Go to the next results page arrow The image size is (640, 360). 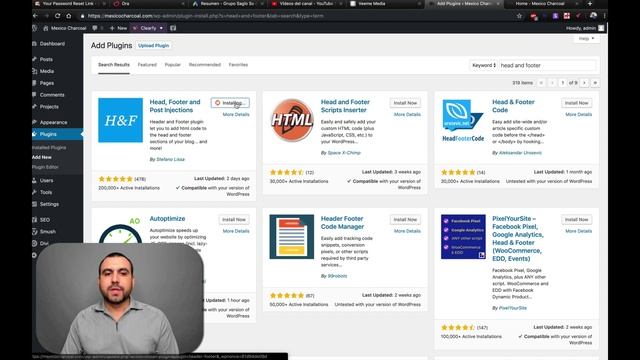tap(584, 83)
